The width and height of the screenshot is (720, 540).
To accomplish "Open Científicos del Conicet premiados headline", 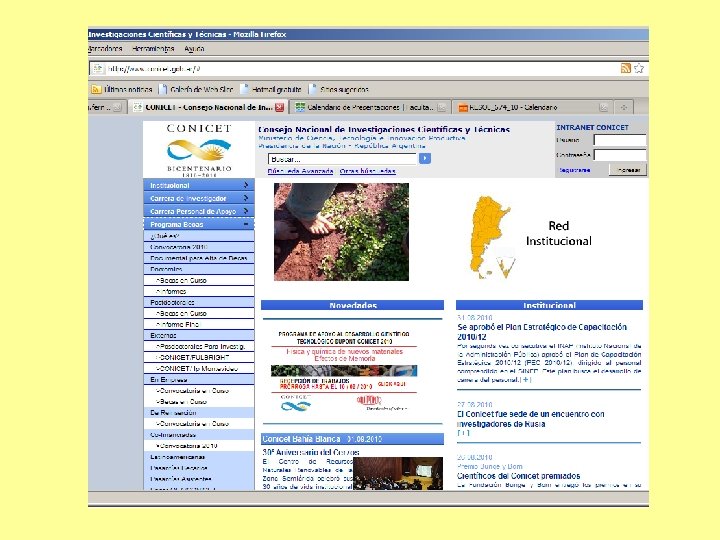I will [x=518, y=476].
